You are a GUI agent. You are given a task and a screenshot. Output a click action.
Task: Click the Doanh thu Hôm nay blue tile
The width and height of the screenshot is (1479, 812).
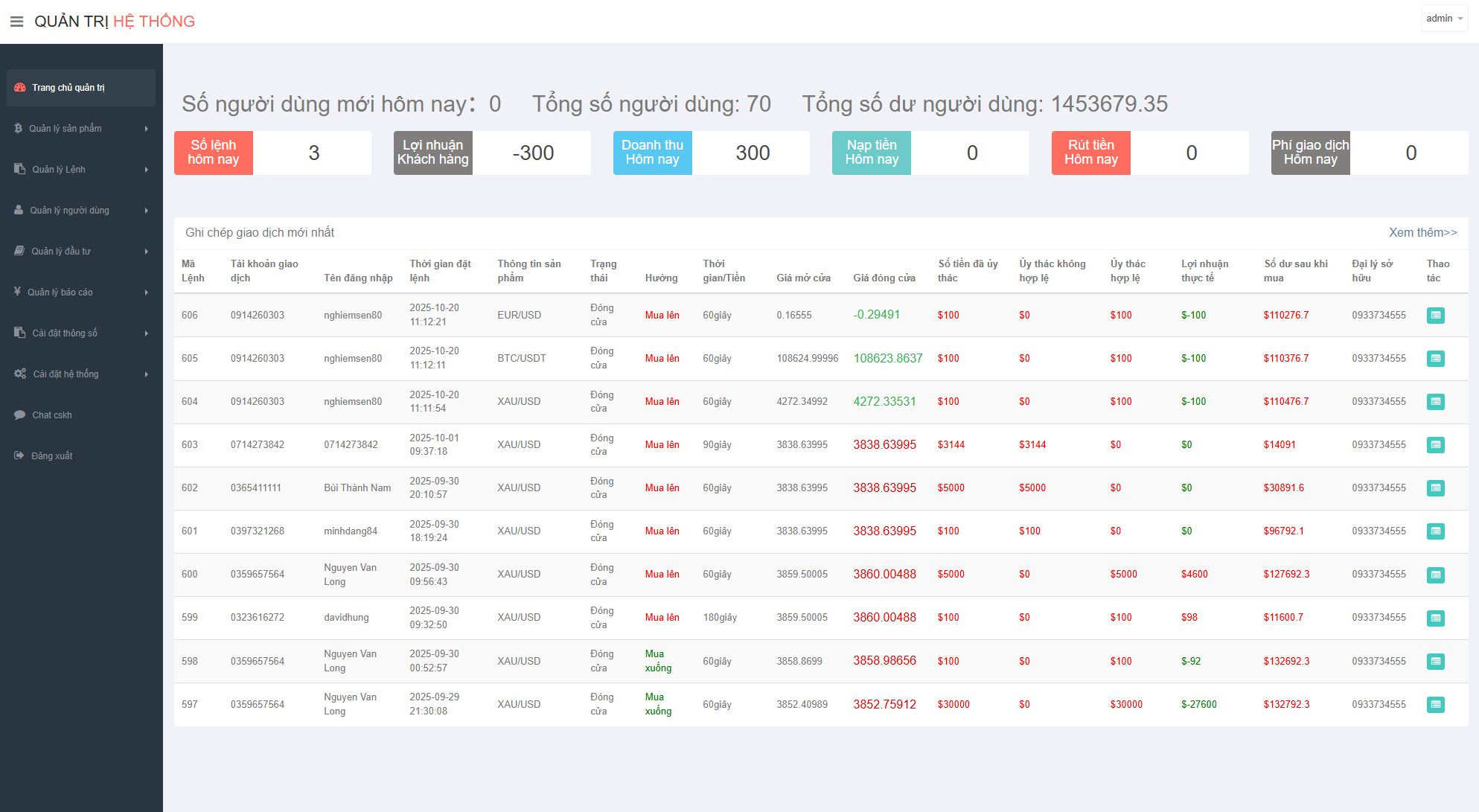tap(652, 153)
